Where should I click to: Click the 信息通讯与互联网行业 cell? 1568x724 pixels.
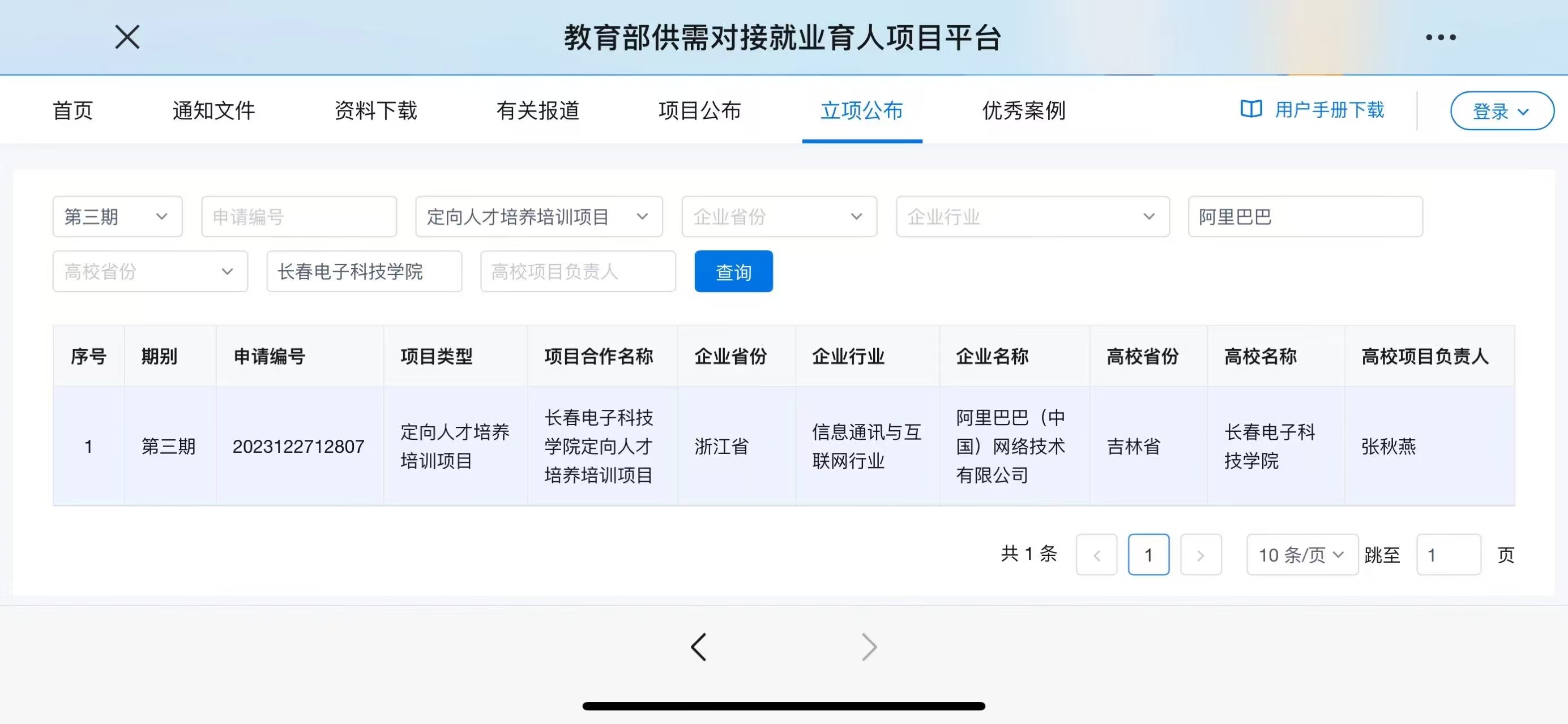(x=867, y=447)
